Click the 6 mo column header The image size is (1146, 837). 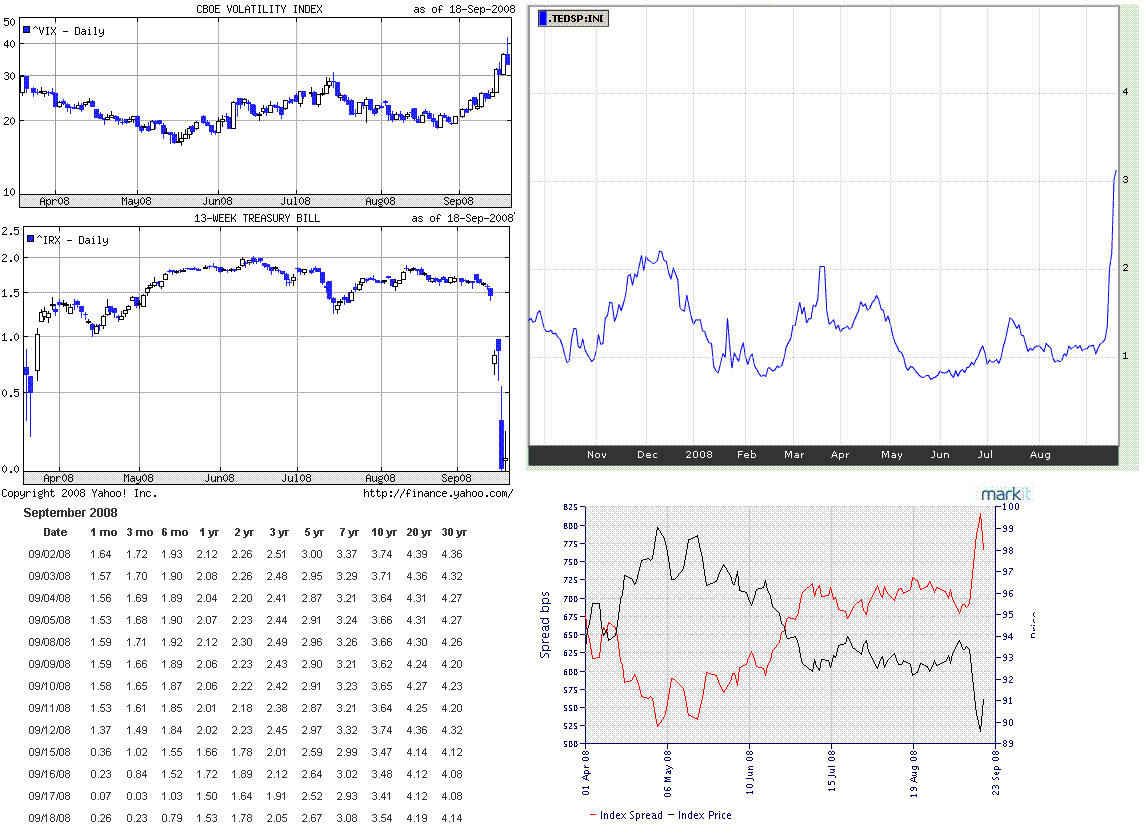[175, 532]
